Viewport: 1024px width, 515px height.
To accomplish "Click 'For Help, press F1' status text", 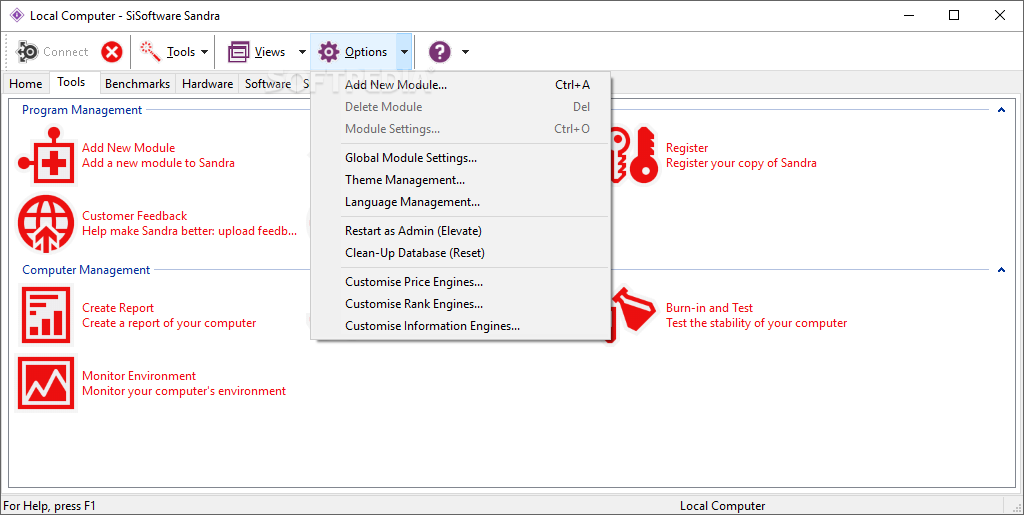I will coord(50,506).
